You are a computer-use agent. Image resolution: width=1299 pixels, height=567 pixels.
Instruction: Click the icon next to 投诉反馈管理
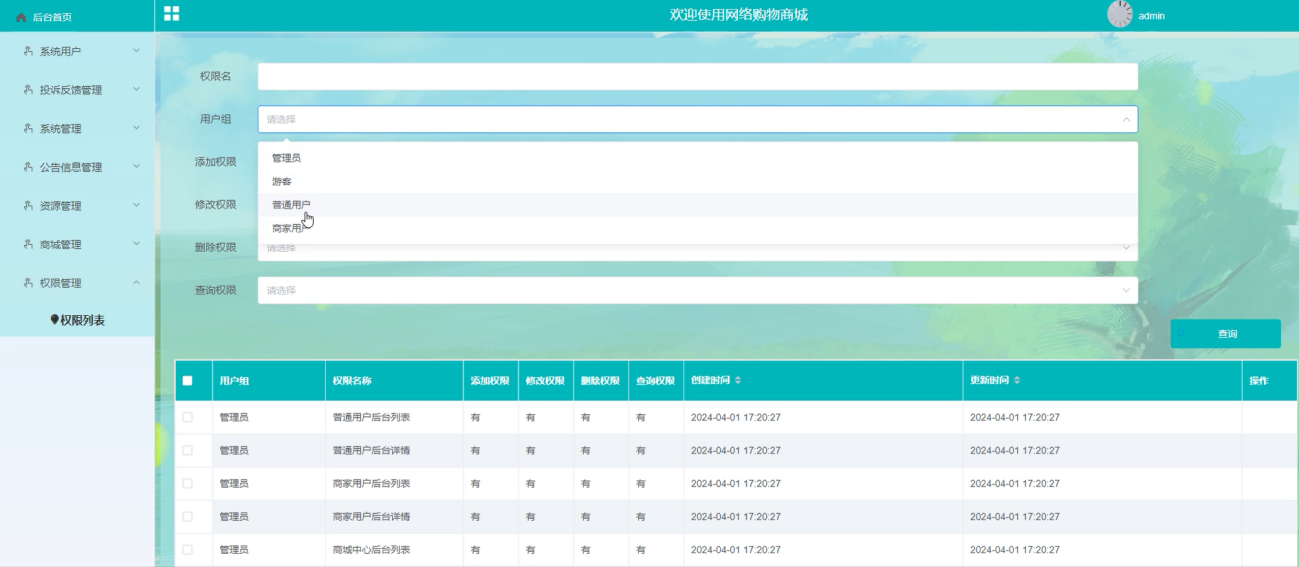[28, 90]
